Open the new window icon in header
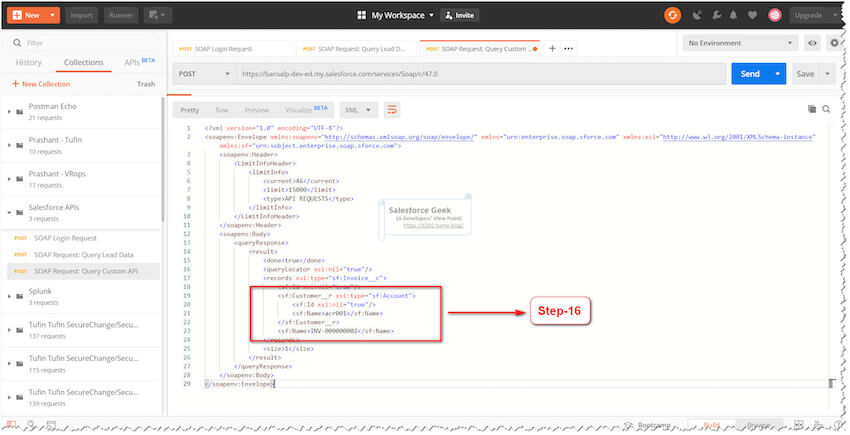This screenshot has width=850, height=435. [157, 15]
